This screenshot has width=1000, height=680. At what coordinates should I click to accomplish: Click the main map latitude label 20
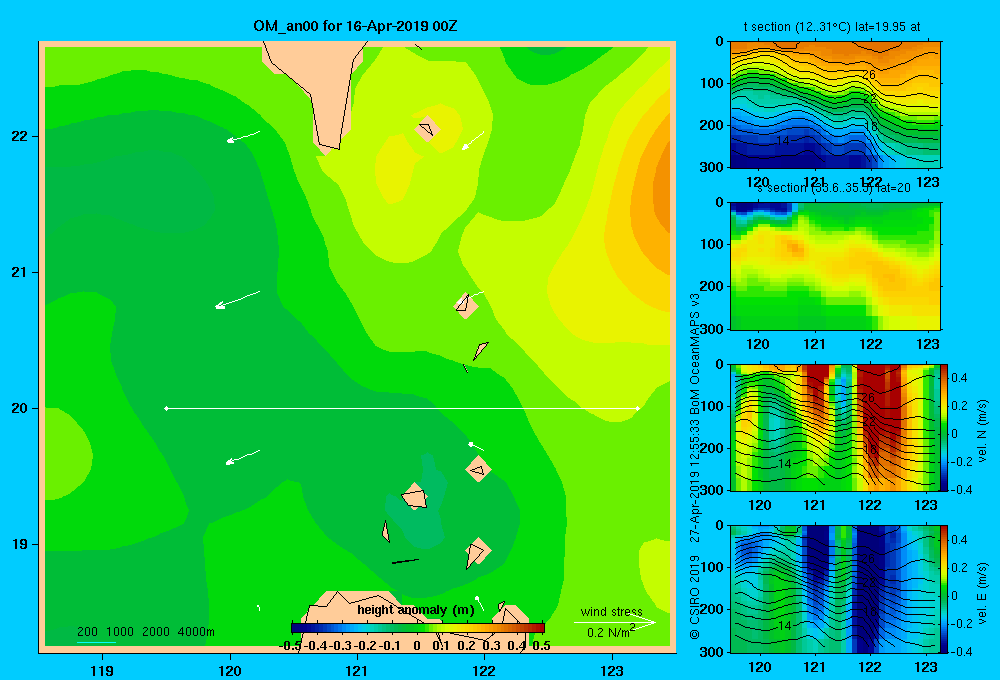coord(20,408)
